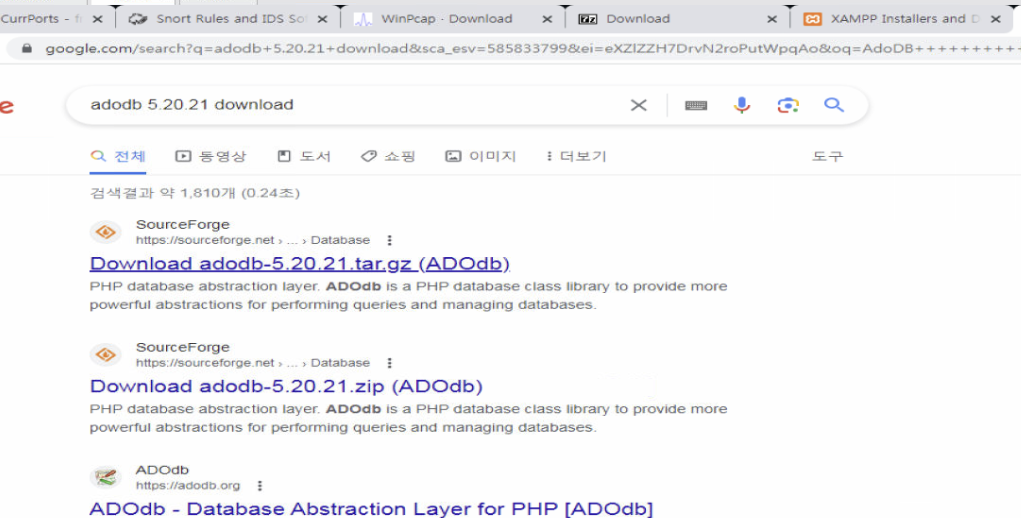
Task: Select the 도서 (Books) search filter
Action: coord(304,156)
